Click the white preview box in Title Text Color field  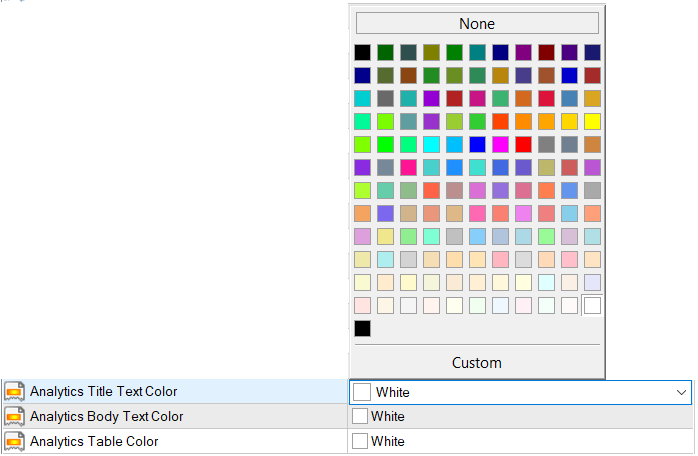[x=362, y=392]
